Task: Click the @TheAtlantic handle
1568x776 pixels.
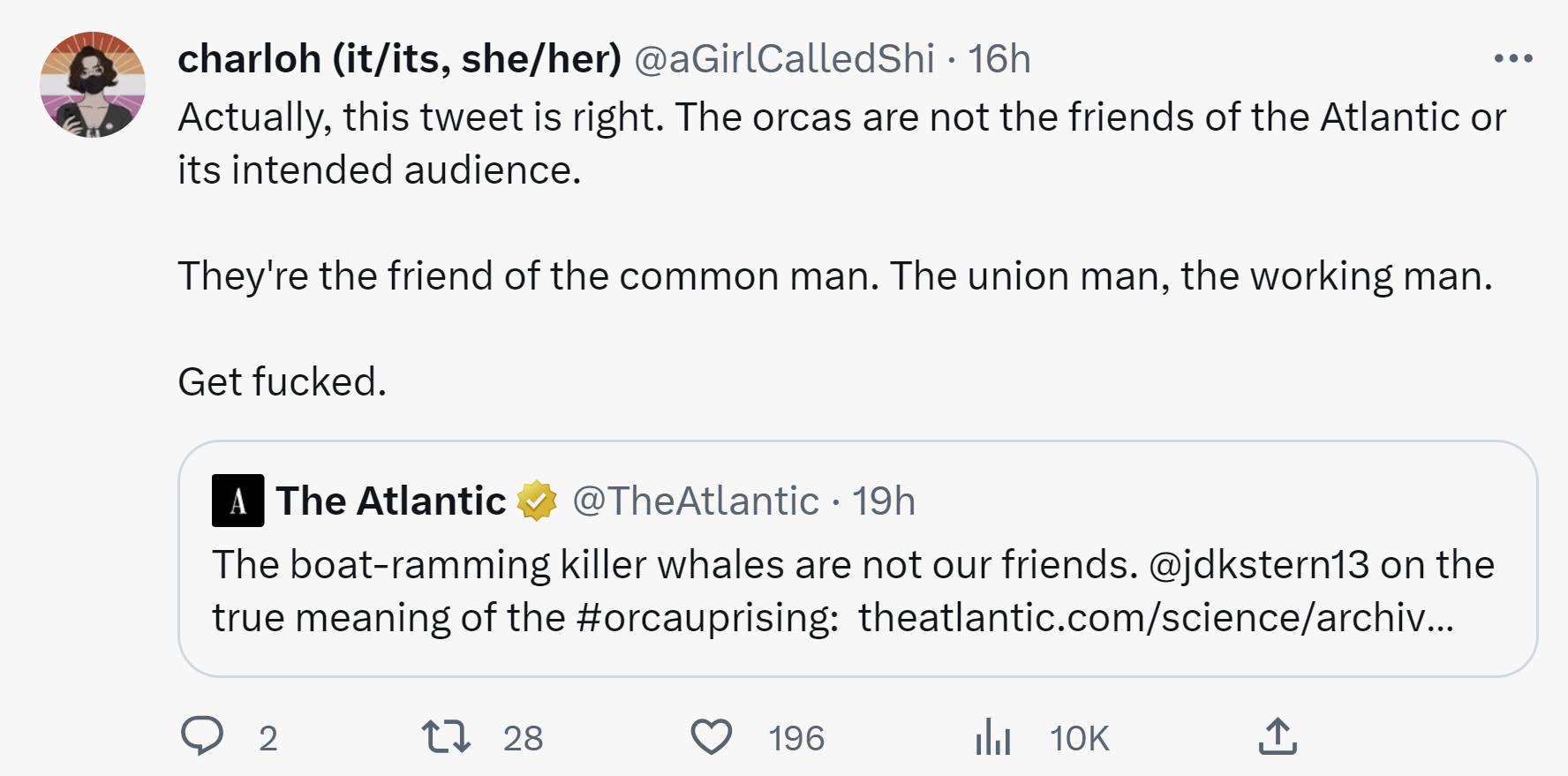Action: pyautogui.click(x=696, y=501)
